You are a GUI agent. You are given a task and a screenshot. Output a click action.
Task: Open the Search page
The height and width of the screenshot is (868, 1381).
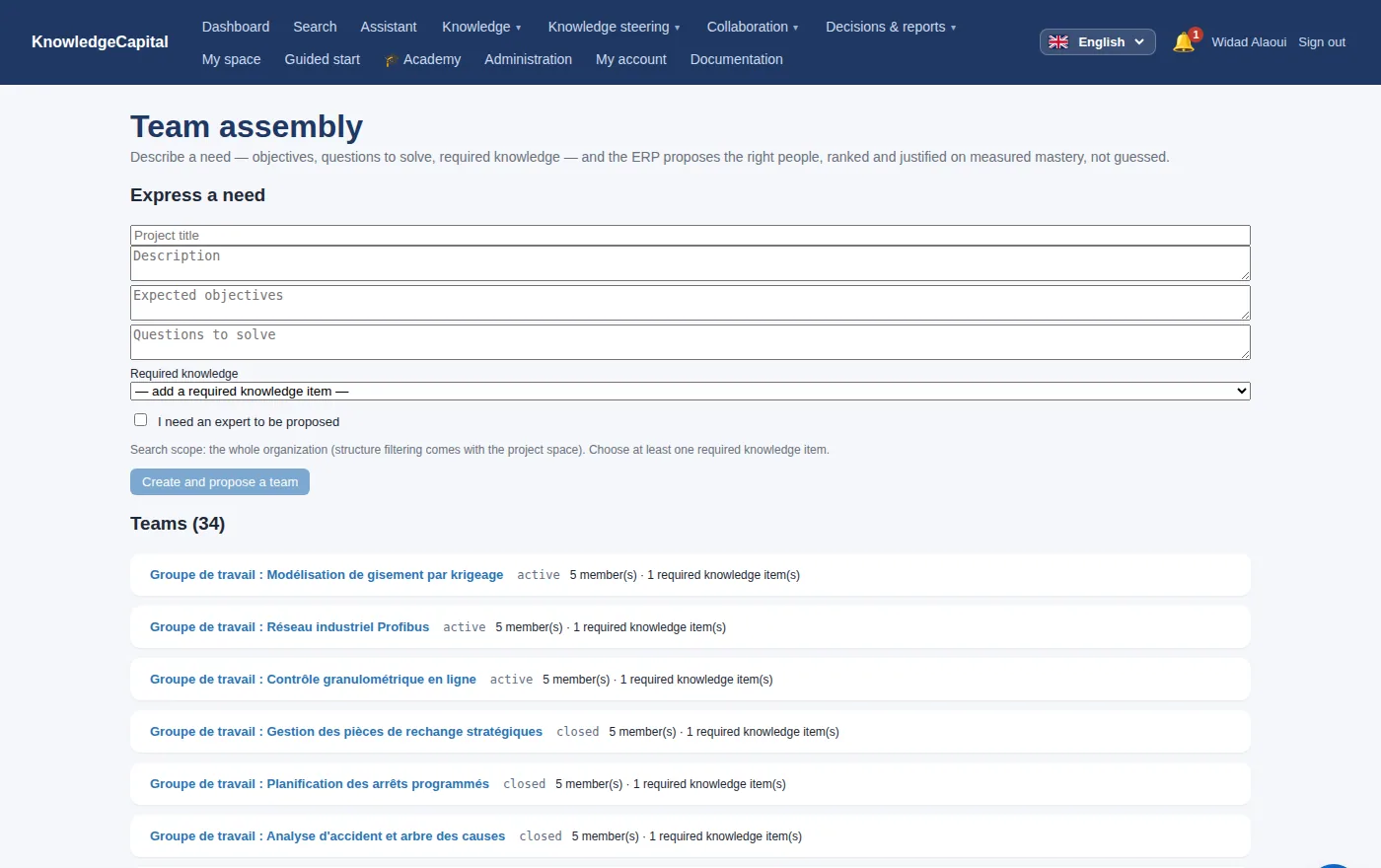pos(315,27)
